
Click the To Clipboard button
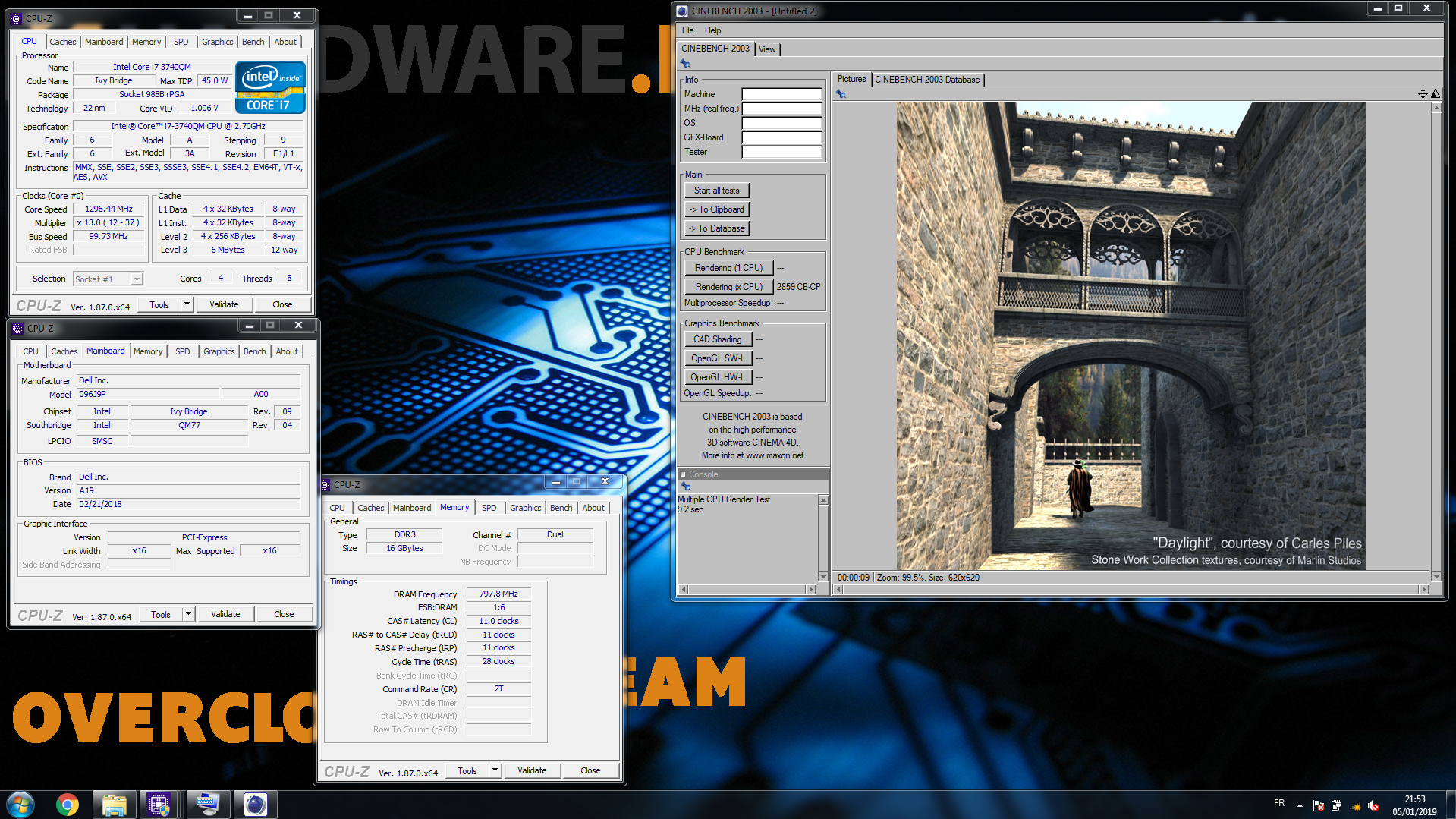[716, 209]
